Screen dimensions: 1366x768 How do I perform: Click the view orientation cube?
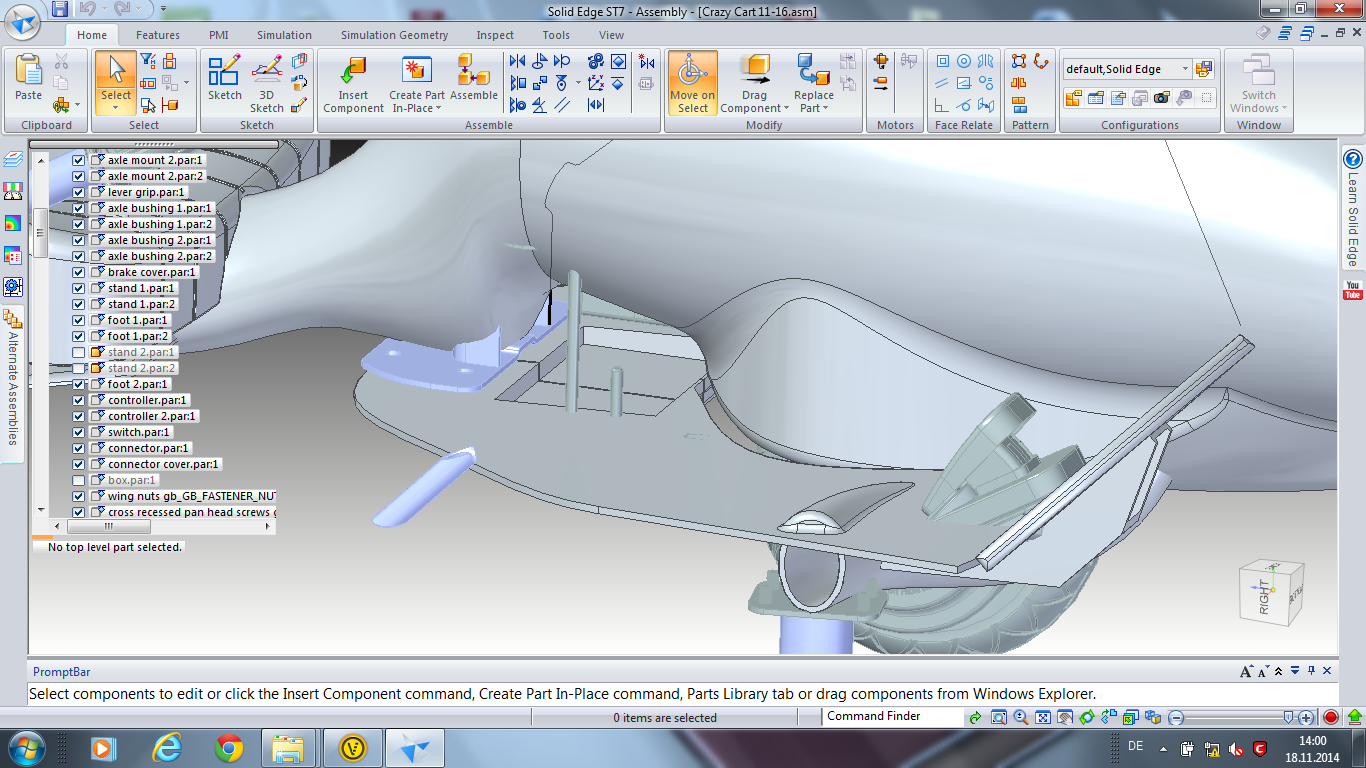pos(1272,593)
